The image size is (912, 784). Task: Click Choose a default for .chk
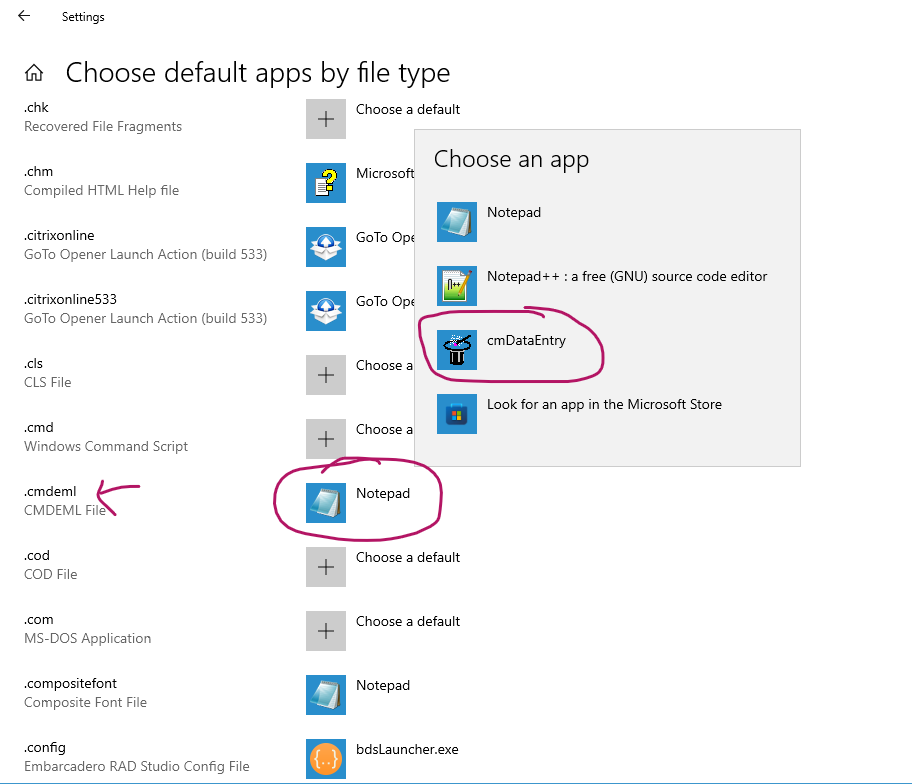(408, 109)
